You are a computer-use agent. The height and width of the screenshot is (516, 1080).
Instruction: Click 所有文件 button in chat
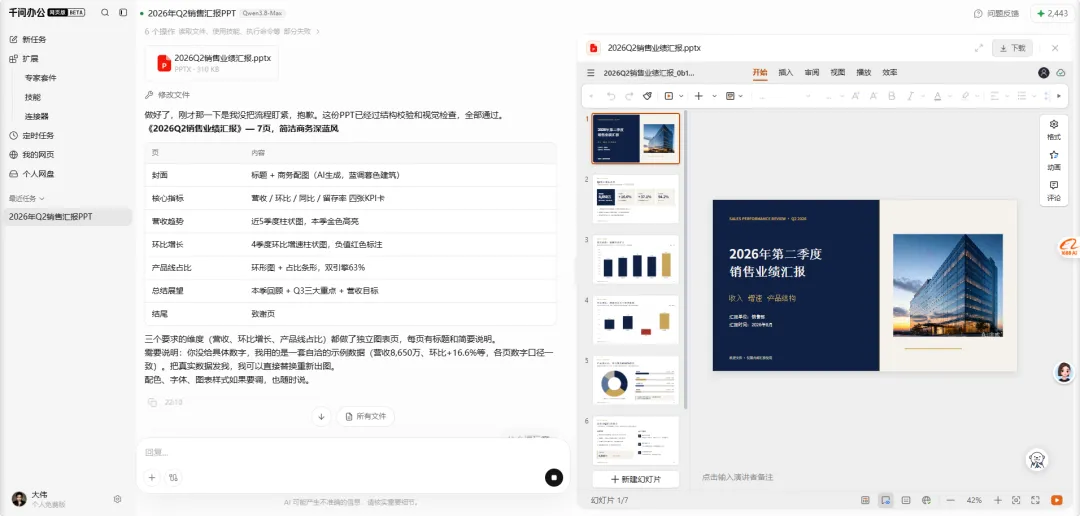pyautogui.click(x=366, y=416)
